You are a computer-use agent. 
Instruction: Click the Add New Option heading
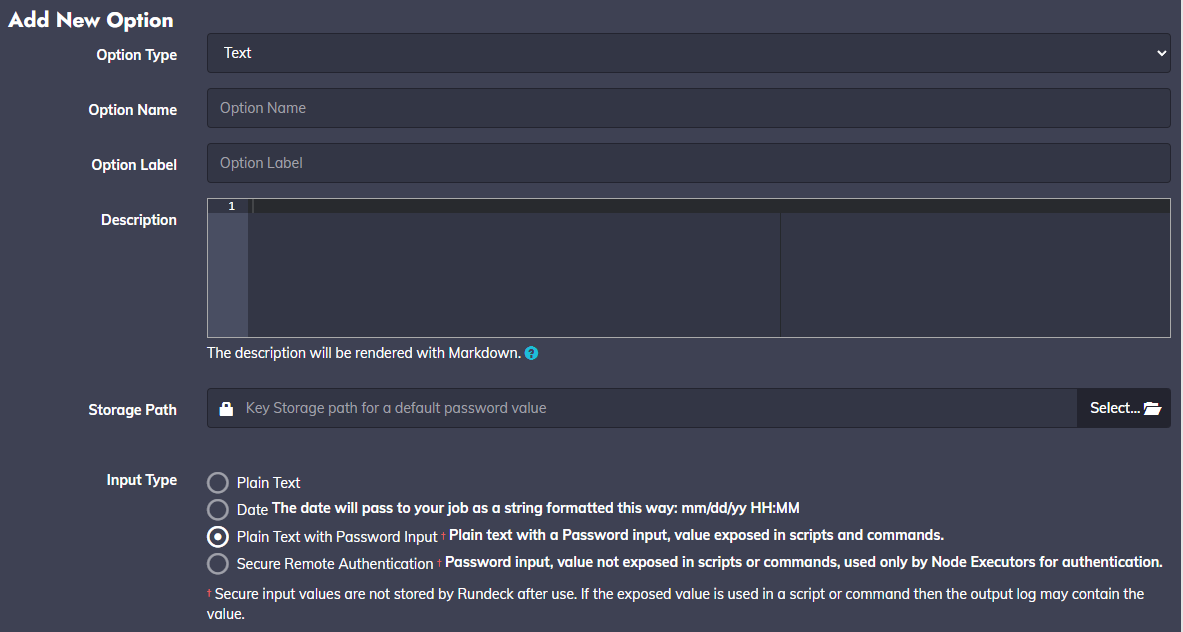91,20
